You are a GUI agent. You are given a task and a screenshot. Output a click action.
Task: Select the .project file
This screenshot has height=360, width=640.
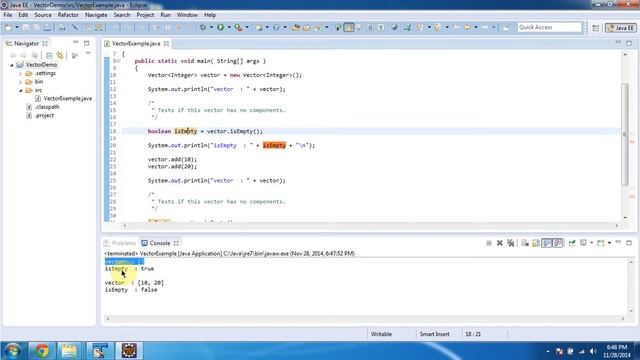click(x=40, y=116)
